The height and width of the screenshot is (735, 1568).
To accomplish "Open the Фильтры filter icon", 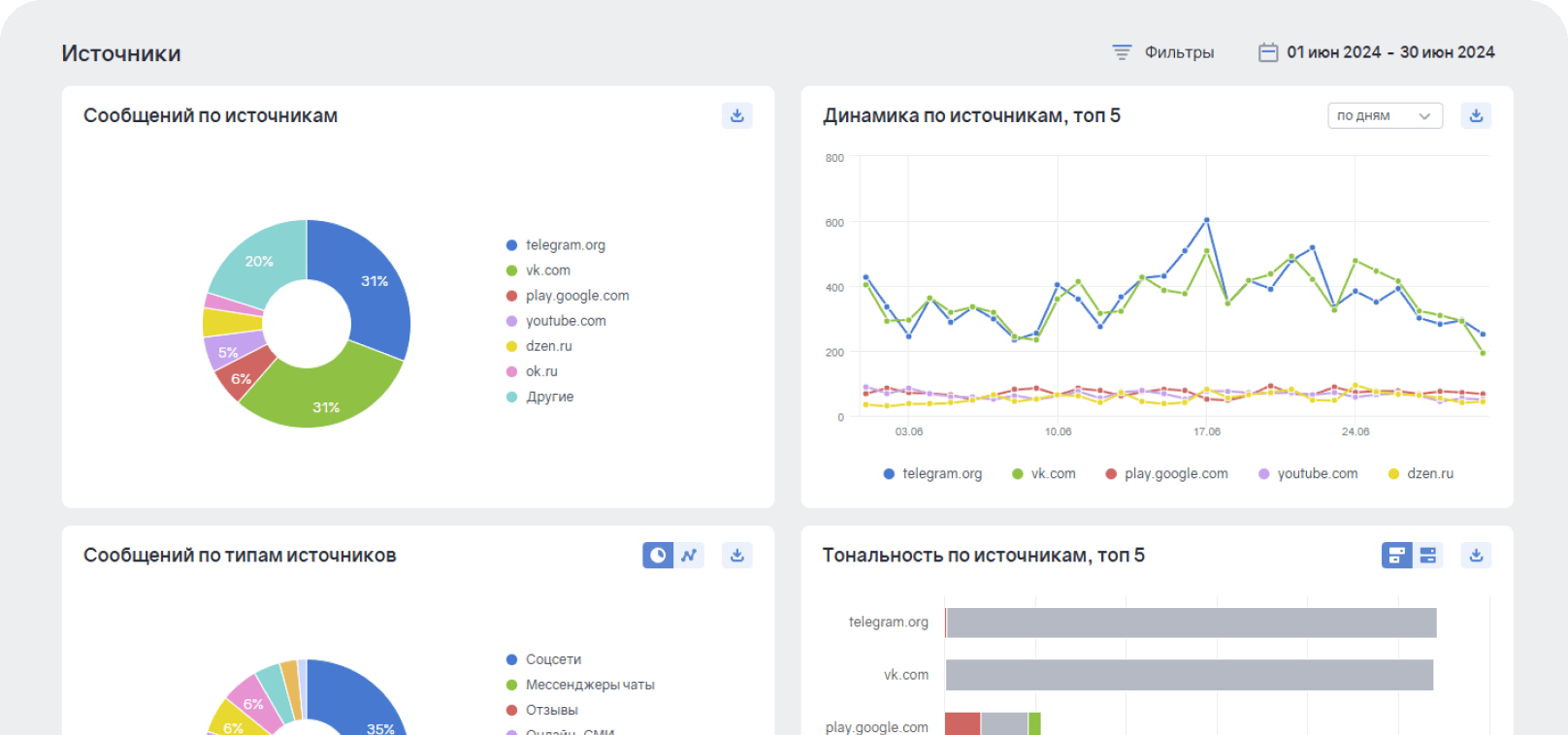I will 1122,52.
